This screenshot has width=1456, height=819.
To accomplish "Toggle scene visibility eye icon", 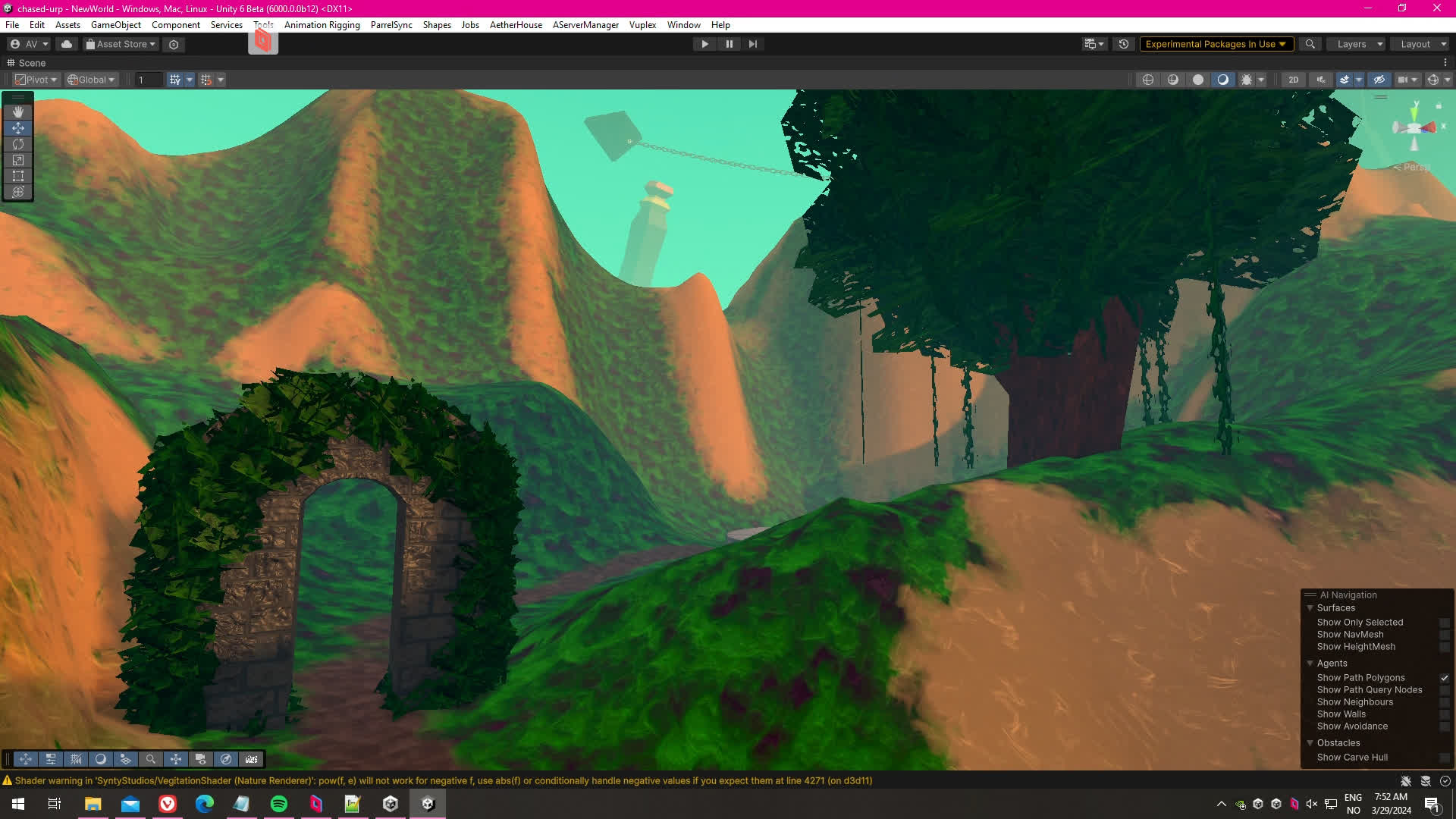I will 1379,80.
